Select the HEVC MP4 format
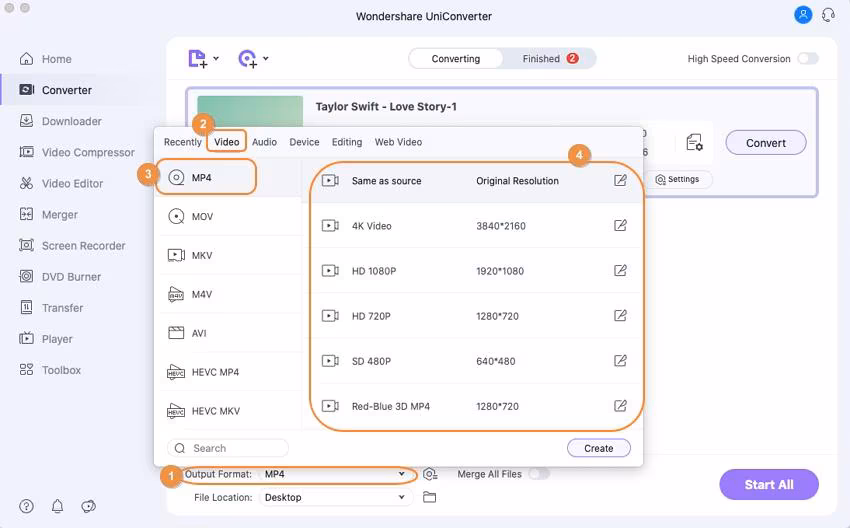Screen dimensions: 850x528 [x=230, y=372]
